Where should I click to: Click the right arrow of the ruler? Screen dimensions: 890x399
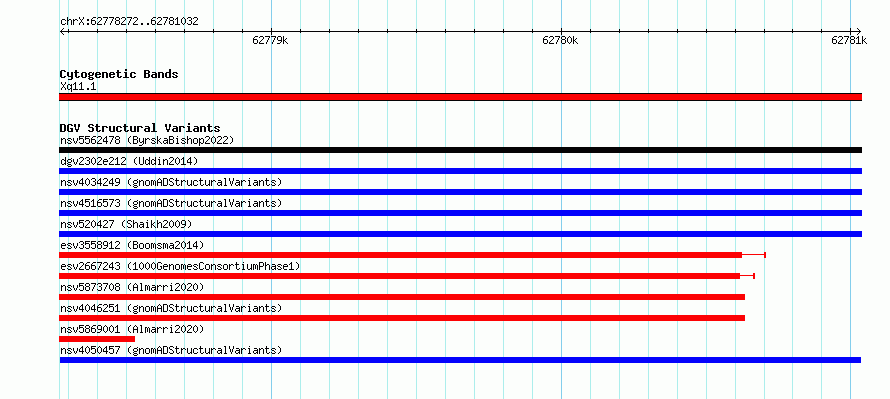click(858, 31)
